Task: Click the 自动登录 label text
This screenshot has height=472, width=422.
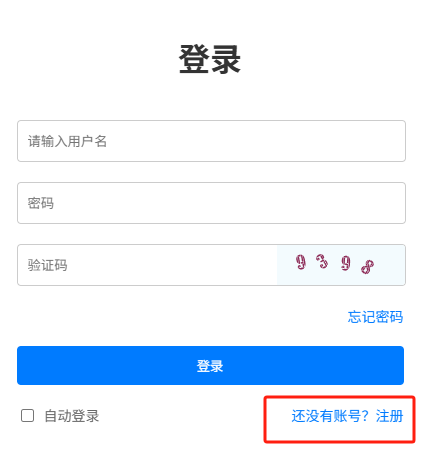Action: 72,416
